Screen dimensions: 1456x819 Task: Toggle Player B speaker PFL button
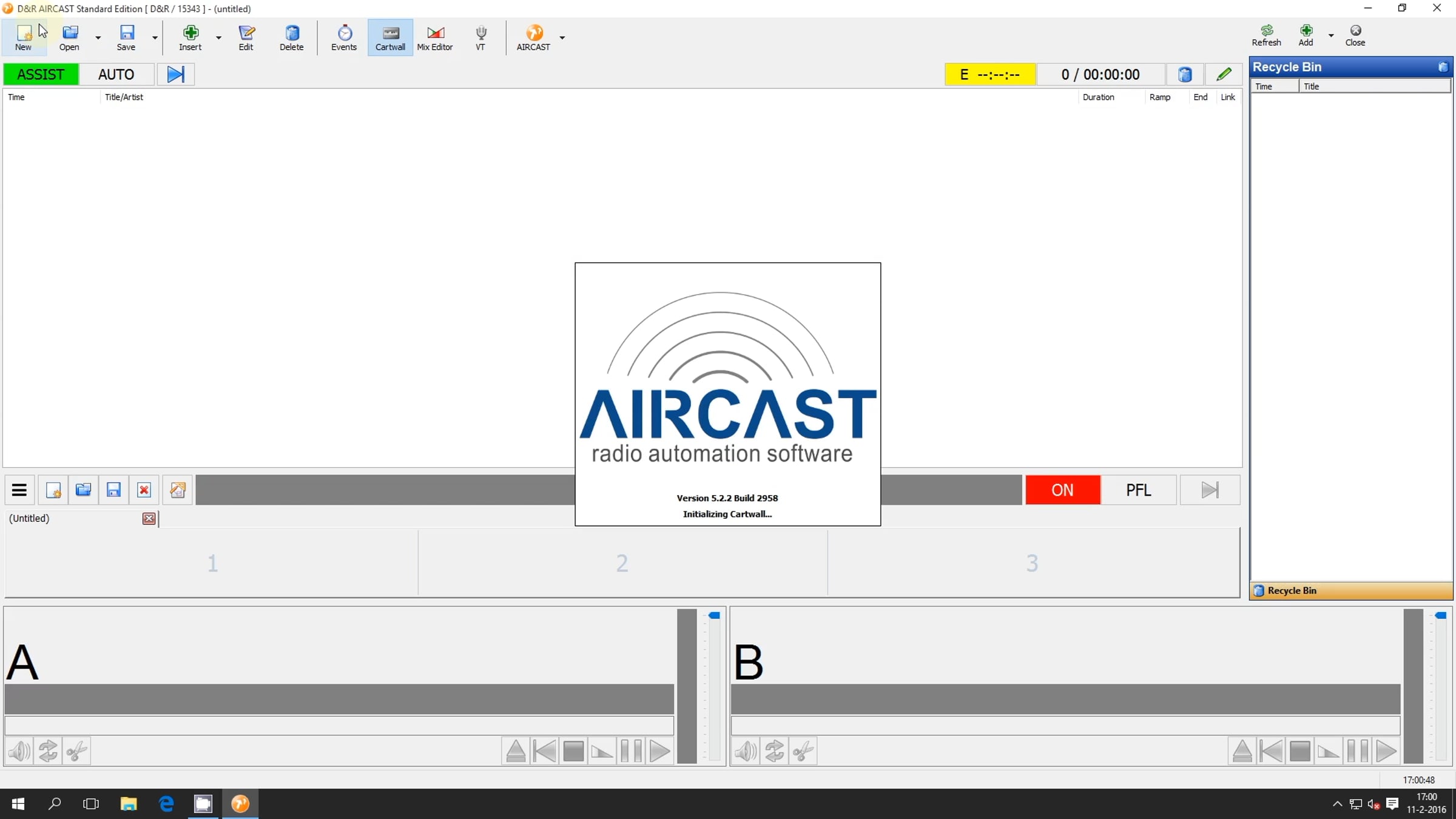(746, 751)
